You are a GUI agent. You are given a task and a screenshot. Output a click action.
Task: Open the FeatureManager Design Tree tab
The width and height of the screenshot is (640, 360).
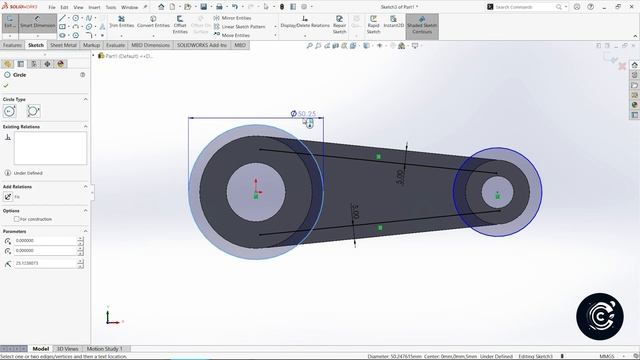click(7, 64)
